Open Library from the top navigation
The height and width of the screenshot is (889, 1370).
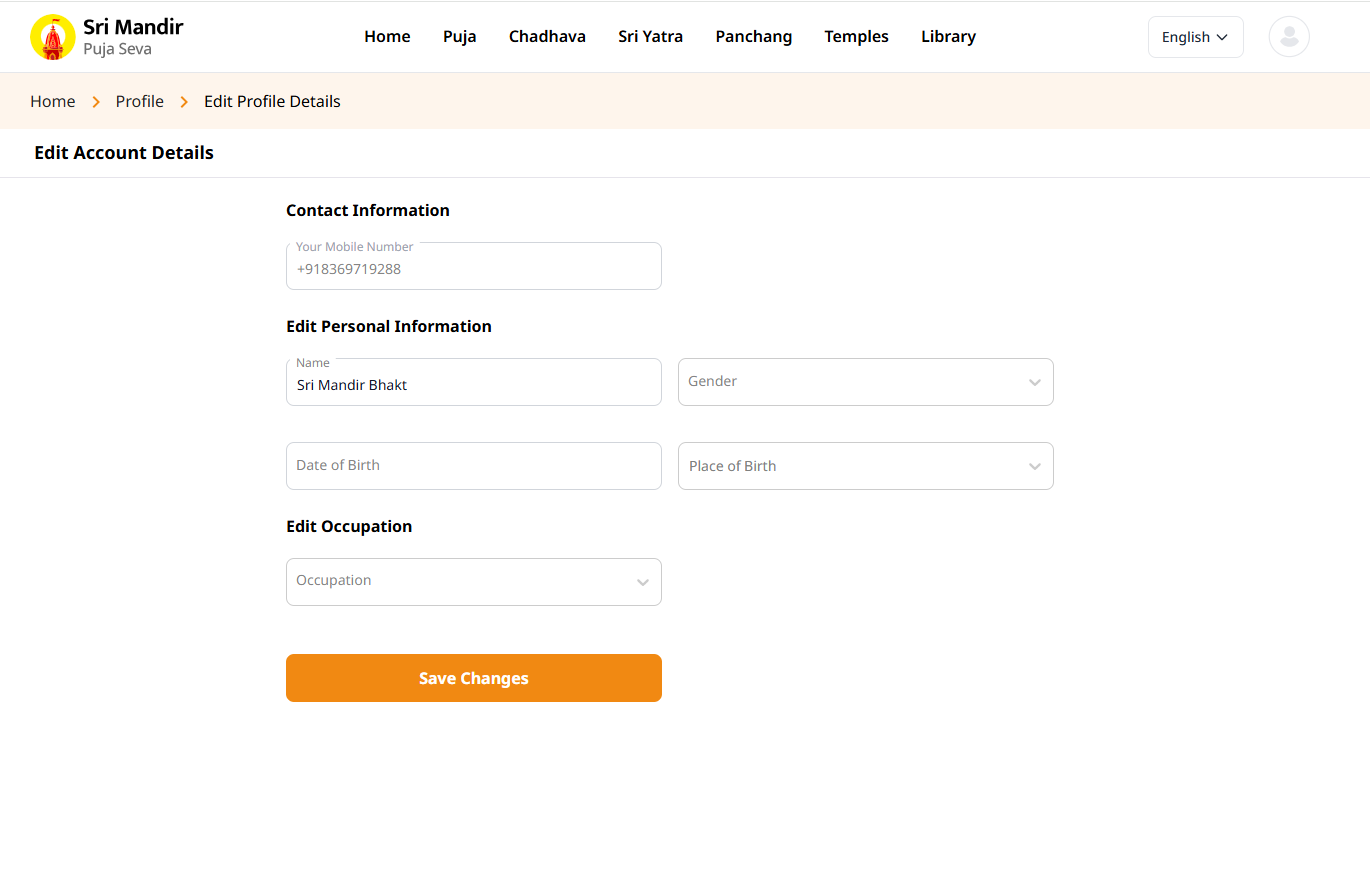947,37
